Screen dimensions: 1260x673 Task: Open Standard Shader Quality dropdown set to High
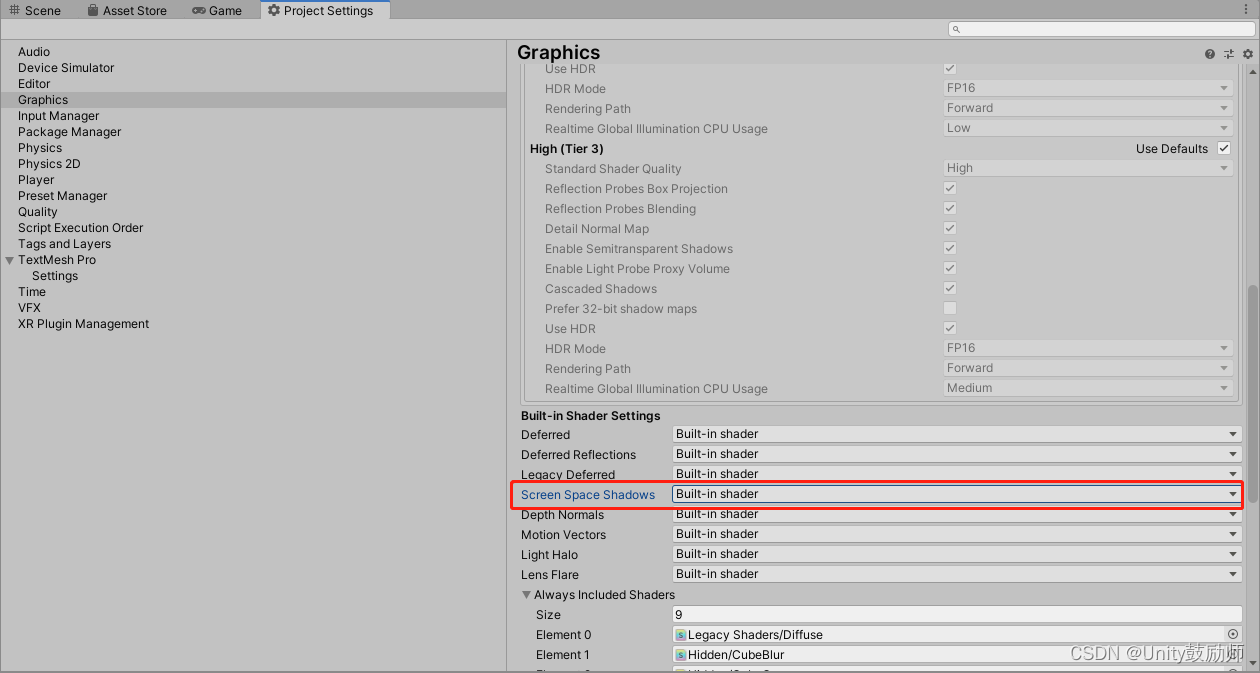pos(1087,168)
